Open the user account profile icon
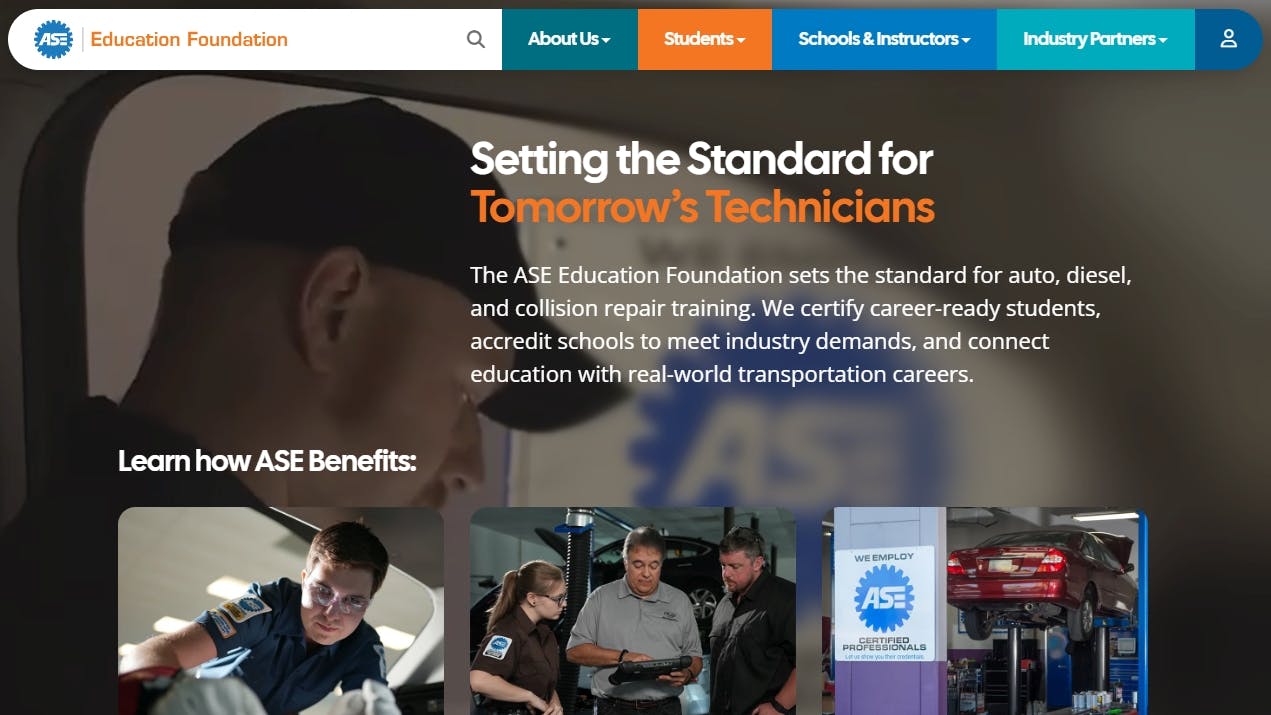Image resolution: width=1271 pixels, height=715 pixels. tap(1228, 39)
